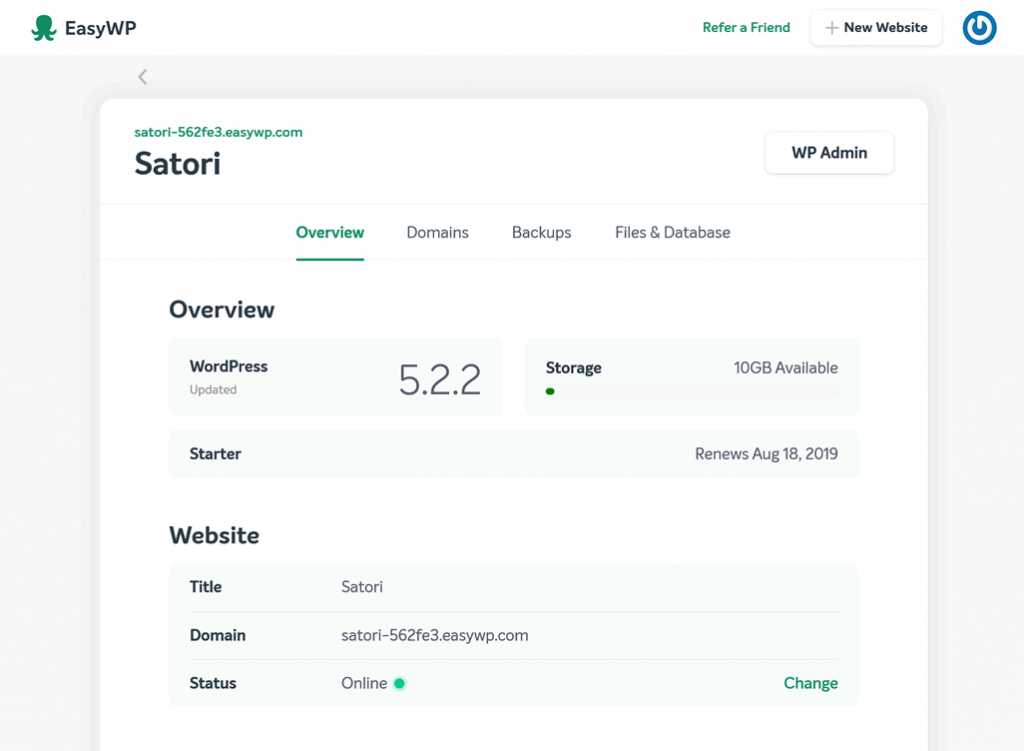Click the New Website button

[876, 28]
